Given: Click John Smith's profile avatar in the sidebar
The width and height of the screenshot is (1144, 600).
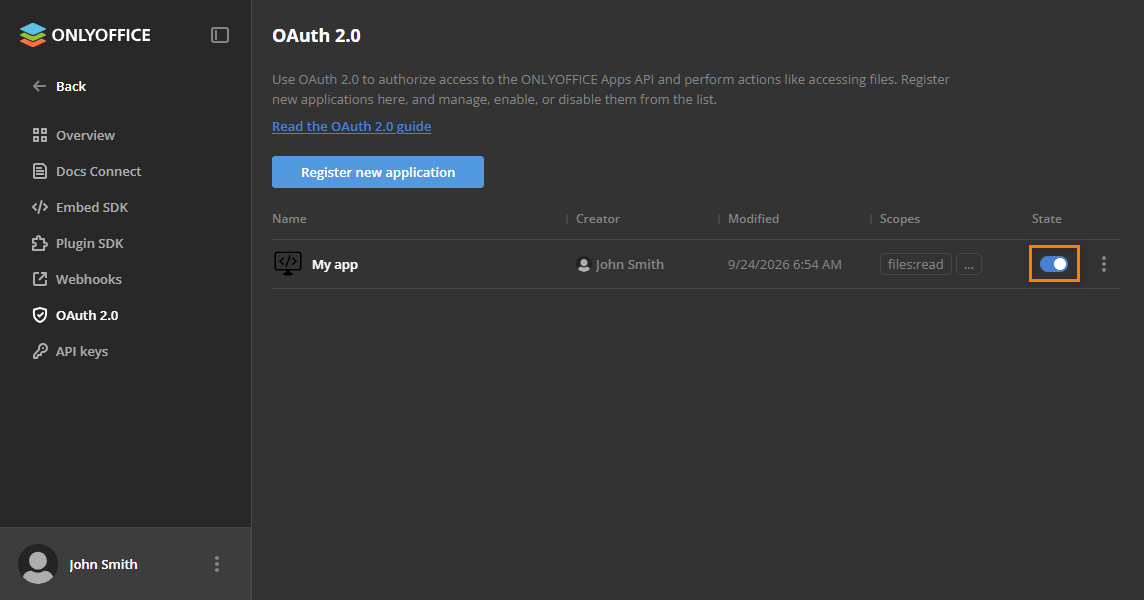Looking at the screenshot, I should (38, 564).
